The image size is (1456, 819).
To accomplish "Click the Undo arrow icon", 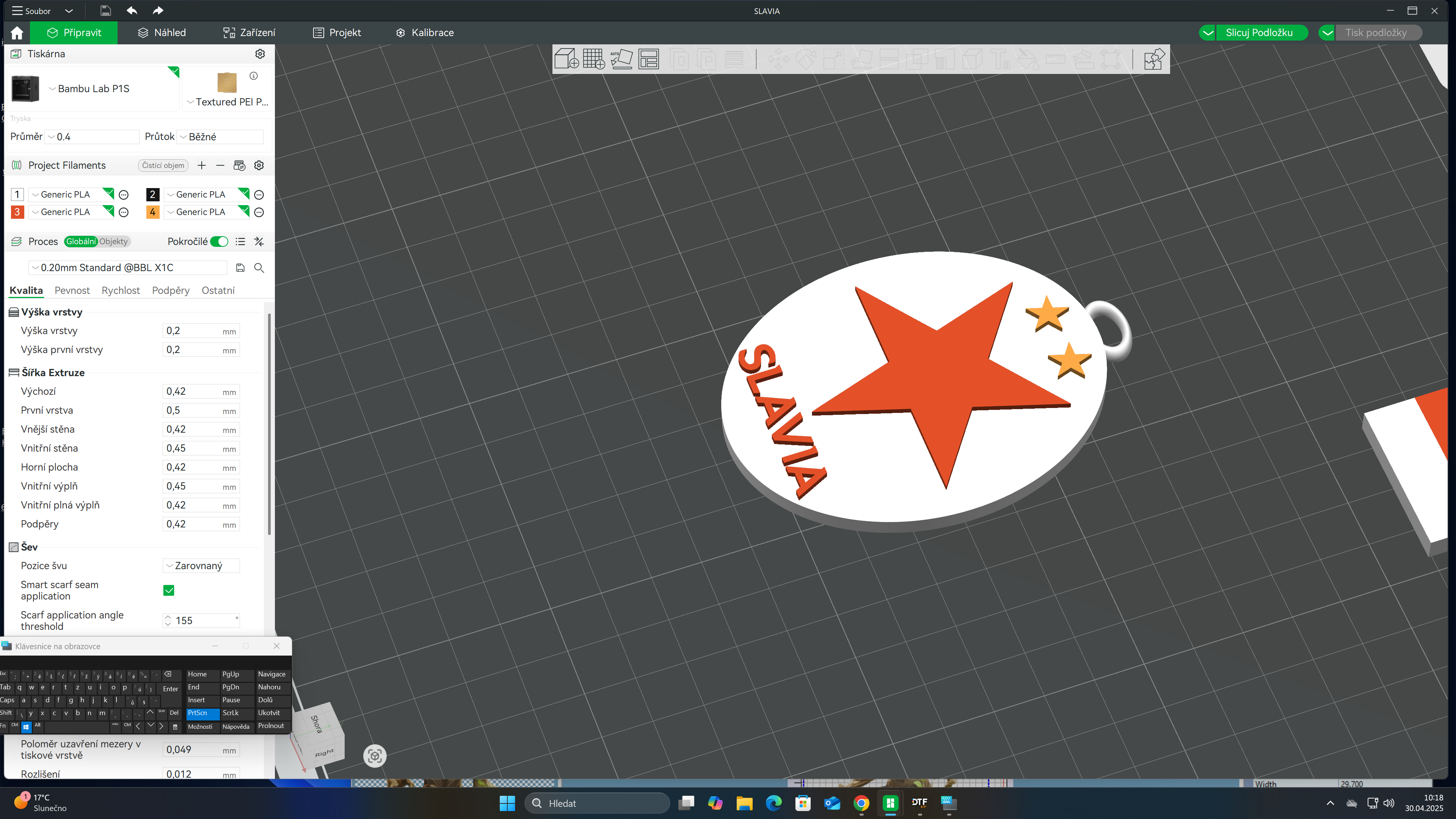I will 132,11.
